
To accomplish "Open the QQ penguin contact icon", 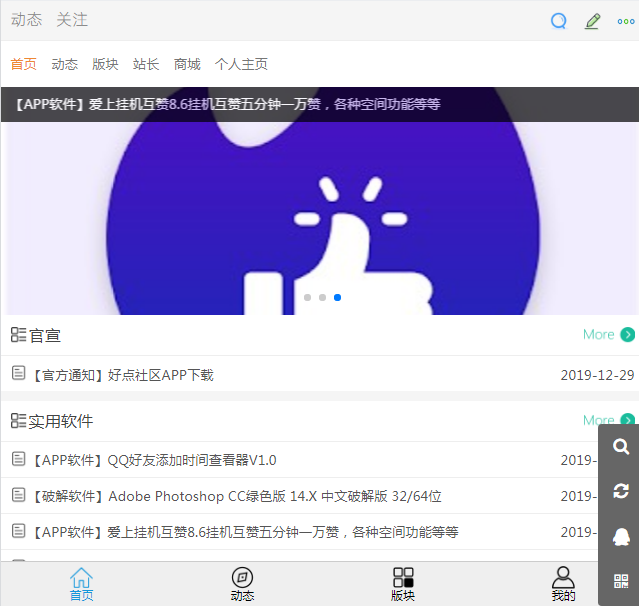I will (621, 536).
